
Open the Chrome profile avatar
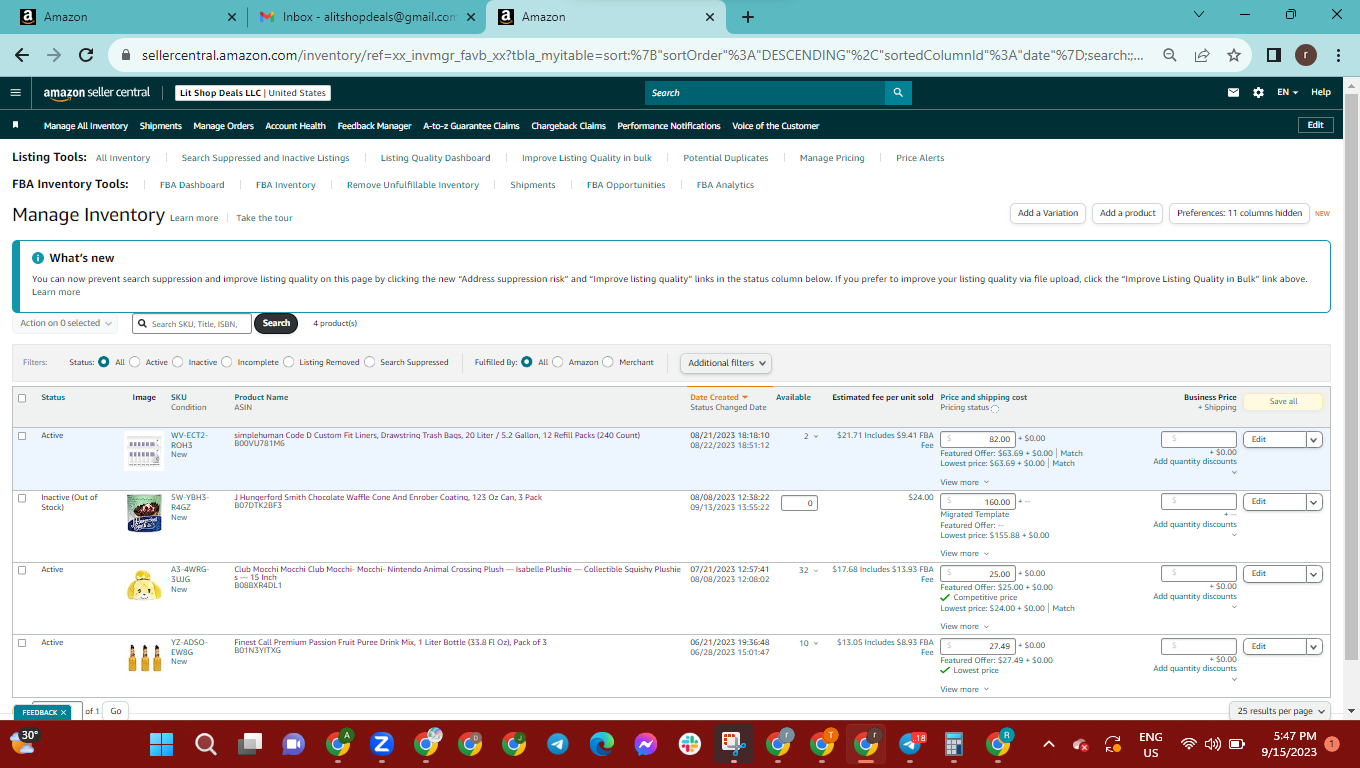pos(1306,55)
